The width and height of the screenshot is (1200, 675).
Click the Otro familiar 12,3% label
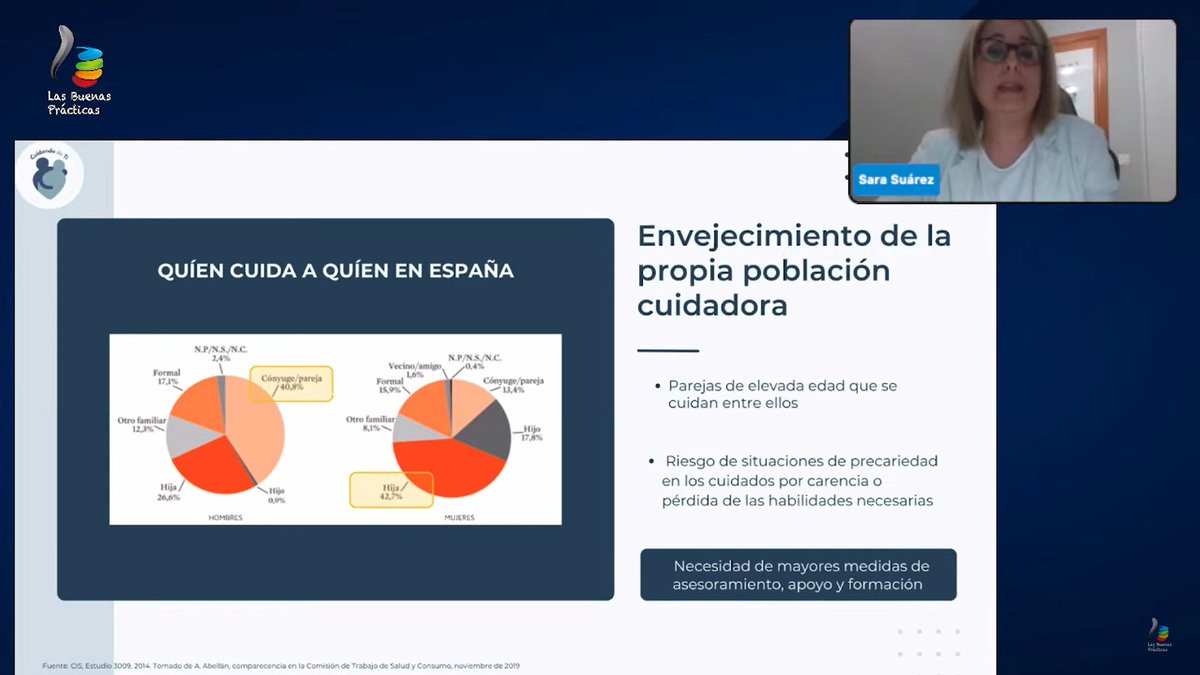pos(143,423)
